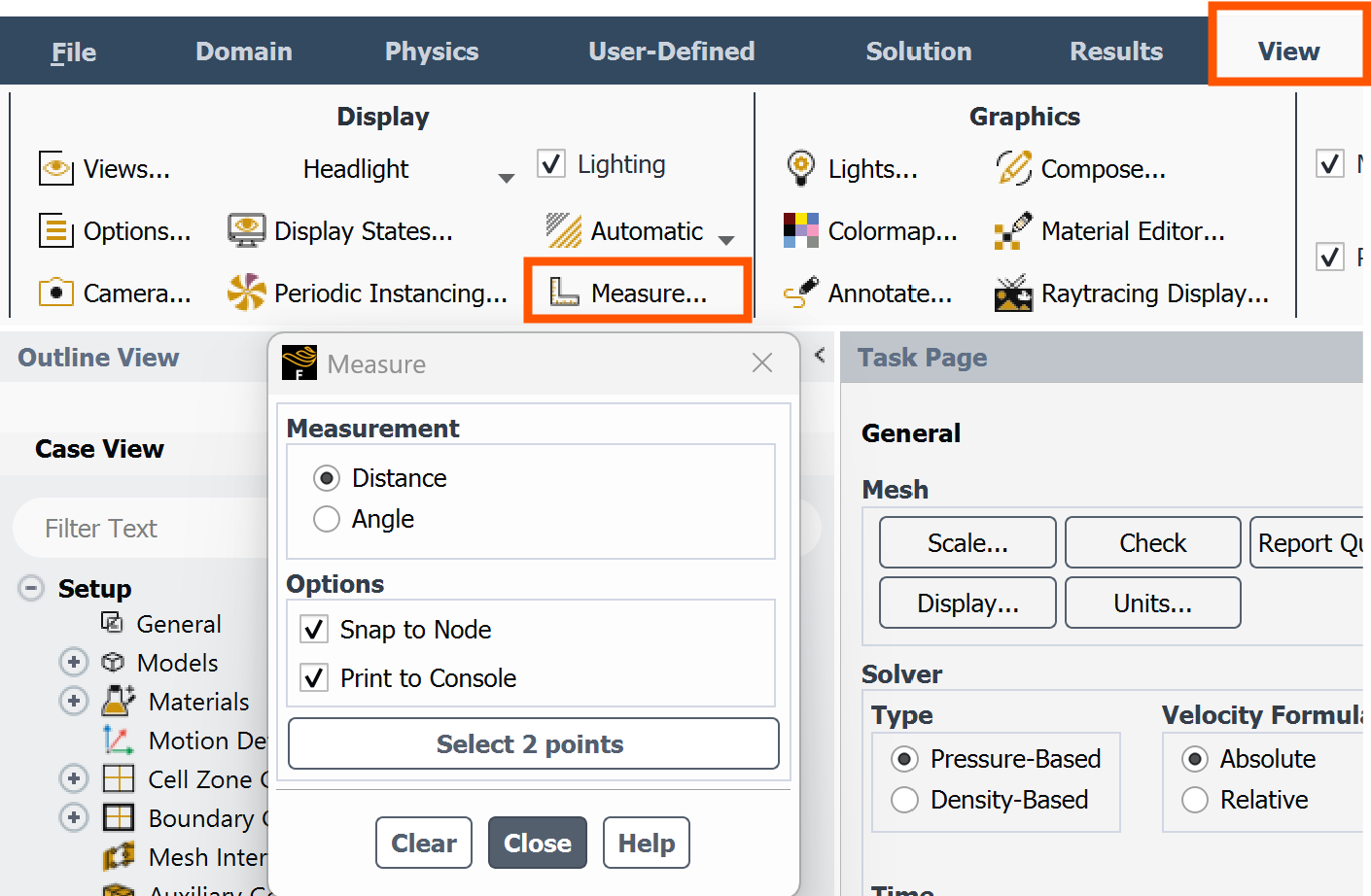The height and width of the screenshot is (896, 1371).
Task: Click the Compose pencil icon
Action: (x=1013, y=168)
